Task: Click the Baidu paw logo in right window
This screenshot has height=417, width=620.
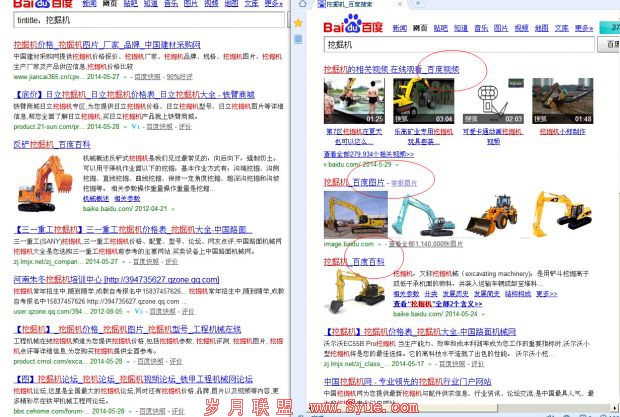Action: pyautogui.click(x=352, y=24)
